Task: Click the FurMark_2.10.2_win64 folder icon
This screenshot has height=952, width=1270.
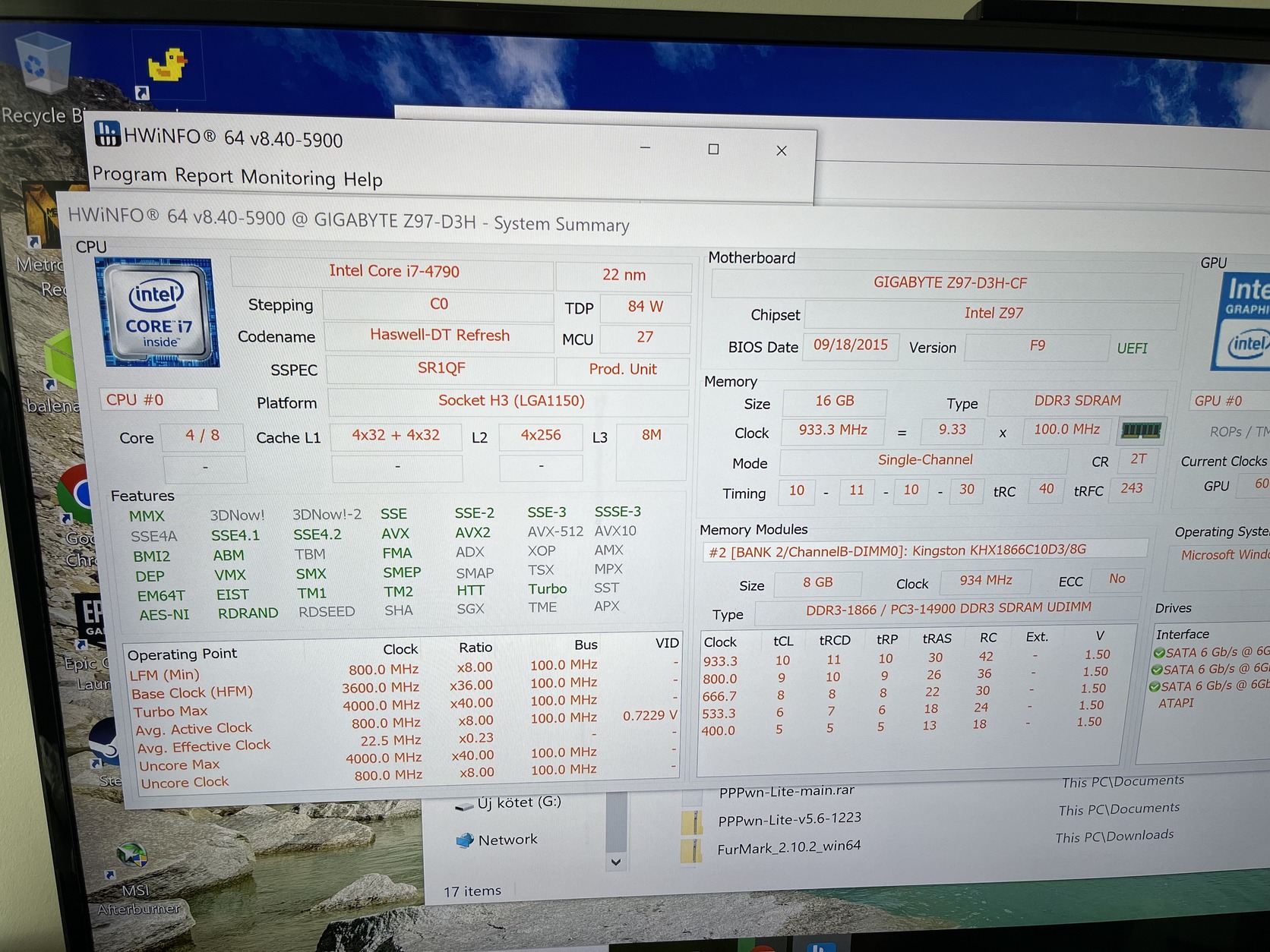Action: point(691,851)
